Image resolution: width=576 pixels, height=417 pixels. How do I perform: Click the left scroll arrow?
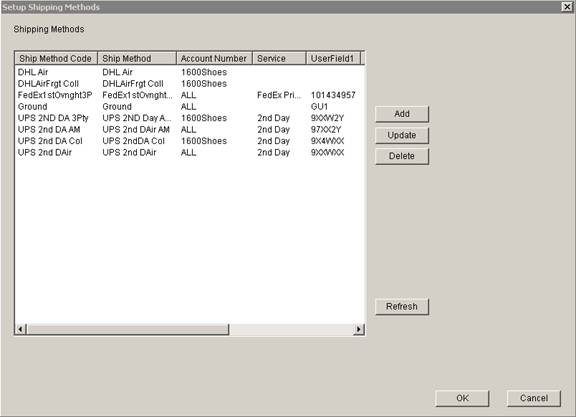[21, 329]
